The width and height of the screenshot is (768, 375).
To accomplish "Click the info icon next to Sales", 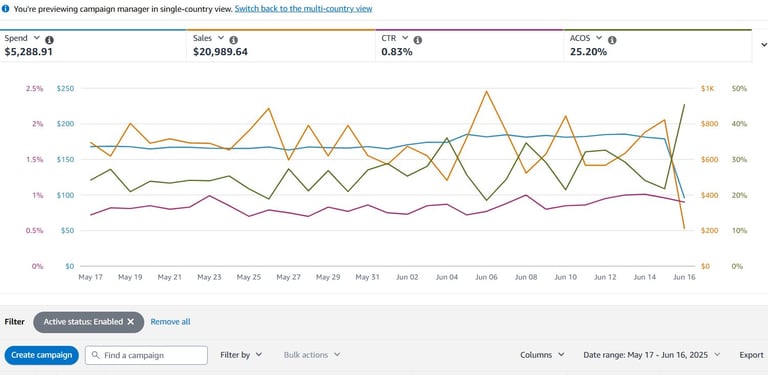I will click(234, 40).
